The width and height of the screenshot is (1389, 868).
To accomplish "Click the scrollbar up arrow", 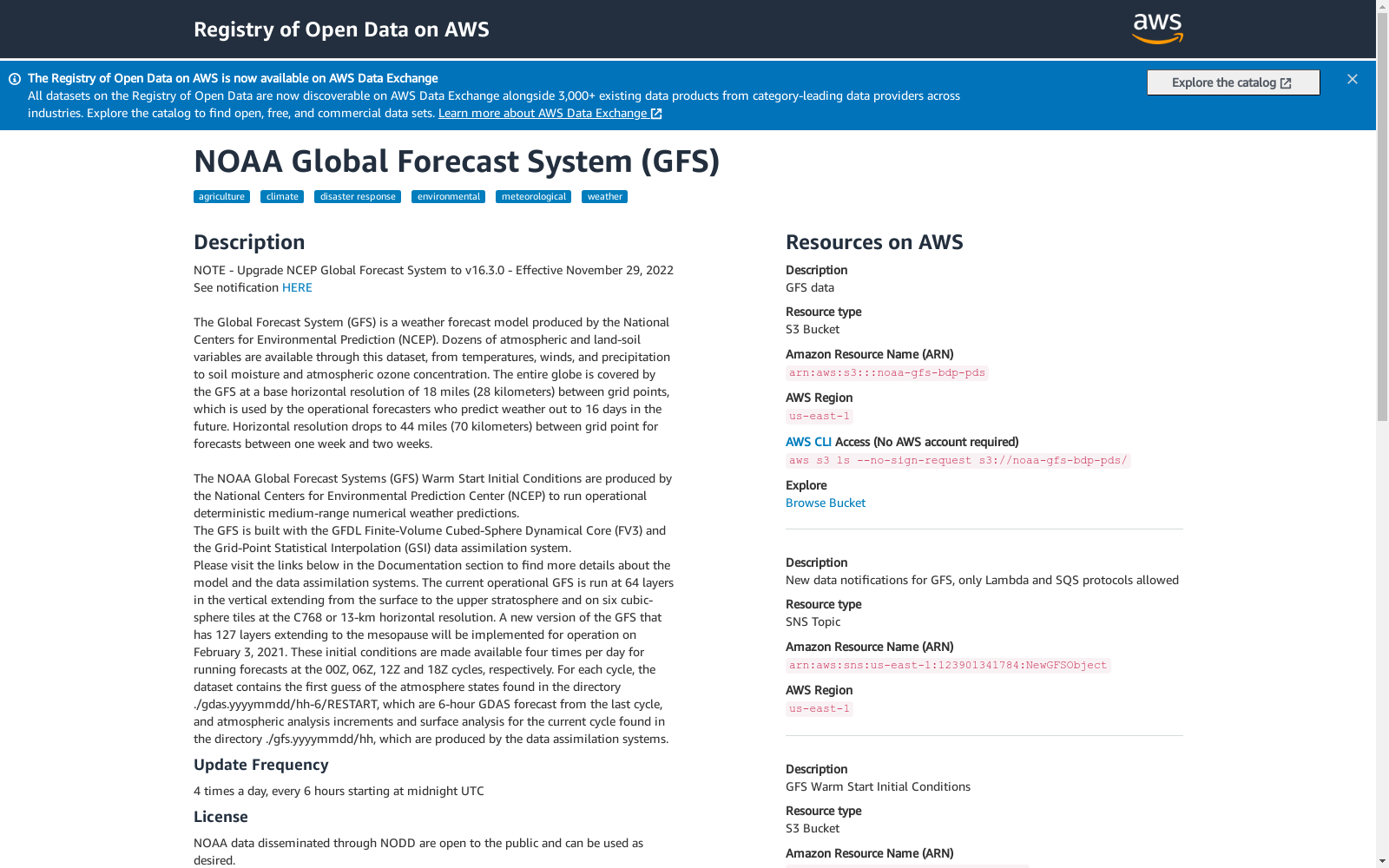I will (1382, 6).
